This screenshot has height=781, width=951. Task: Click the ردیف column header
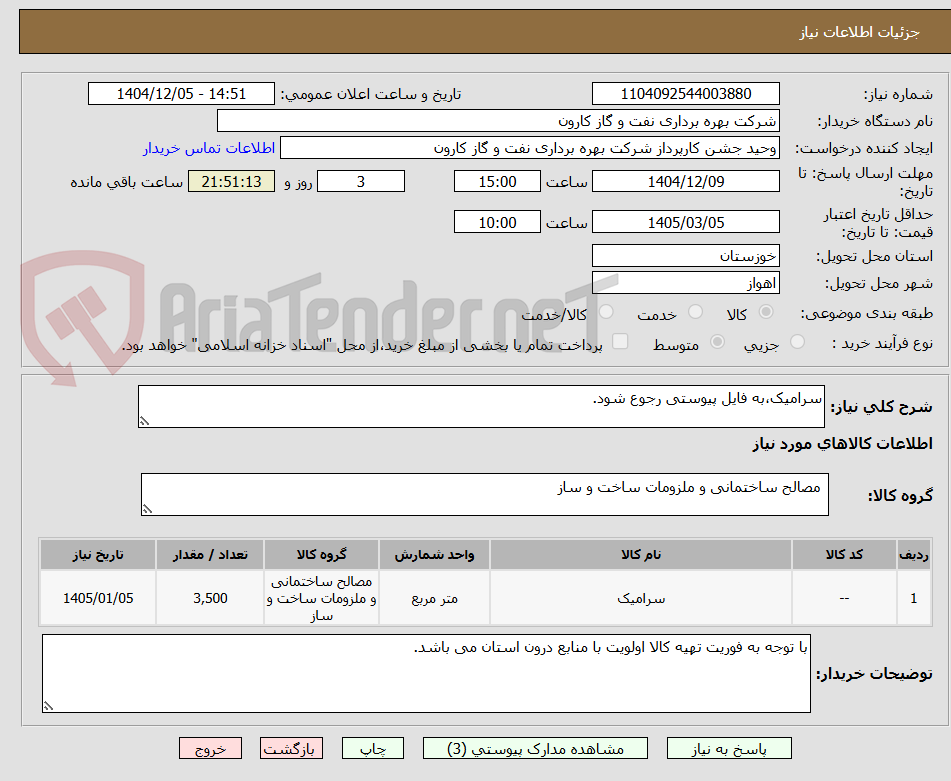click(x=914, y=555)
